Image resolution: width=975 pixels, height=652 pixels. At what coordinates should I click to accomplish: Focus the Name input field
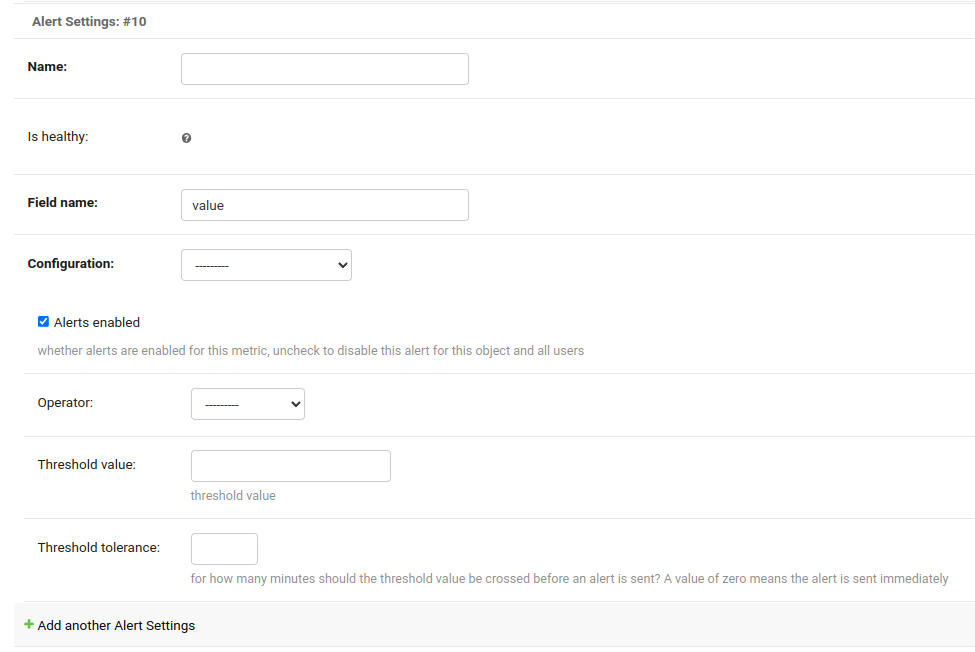(x=325, y=69)
